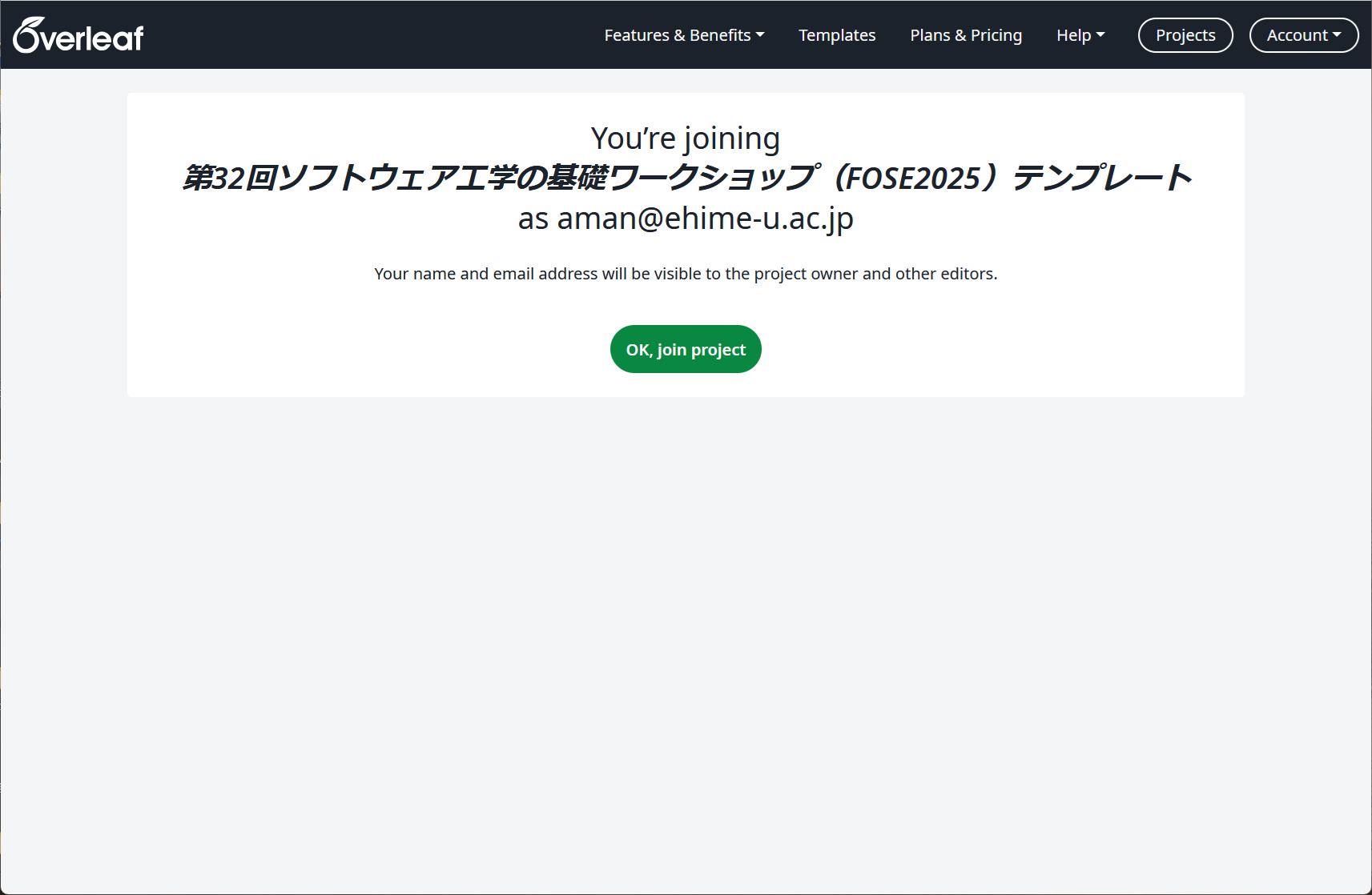Open Plans & Pricing
Image resolution: width=1372 pixels, height=895 pixels.
pyautogui.click(x=966, y=35)
